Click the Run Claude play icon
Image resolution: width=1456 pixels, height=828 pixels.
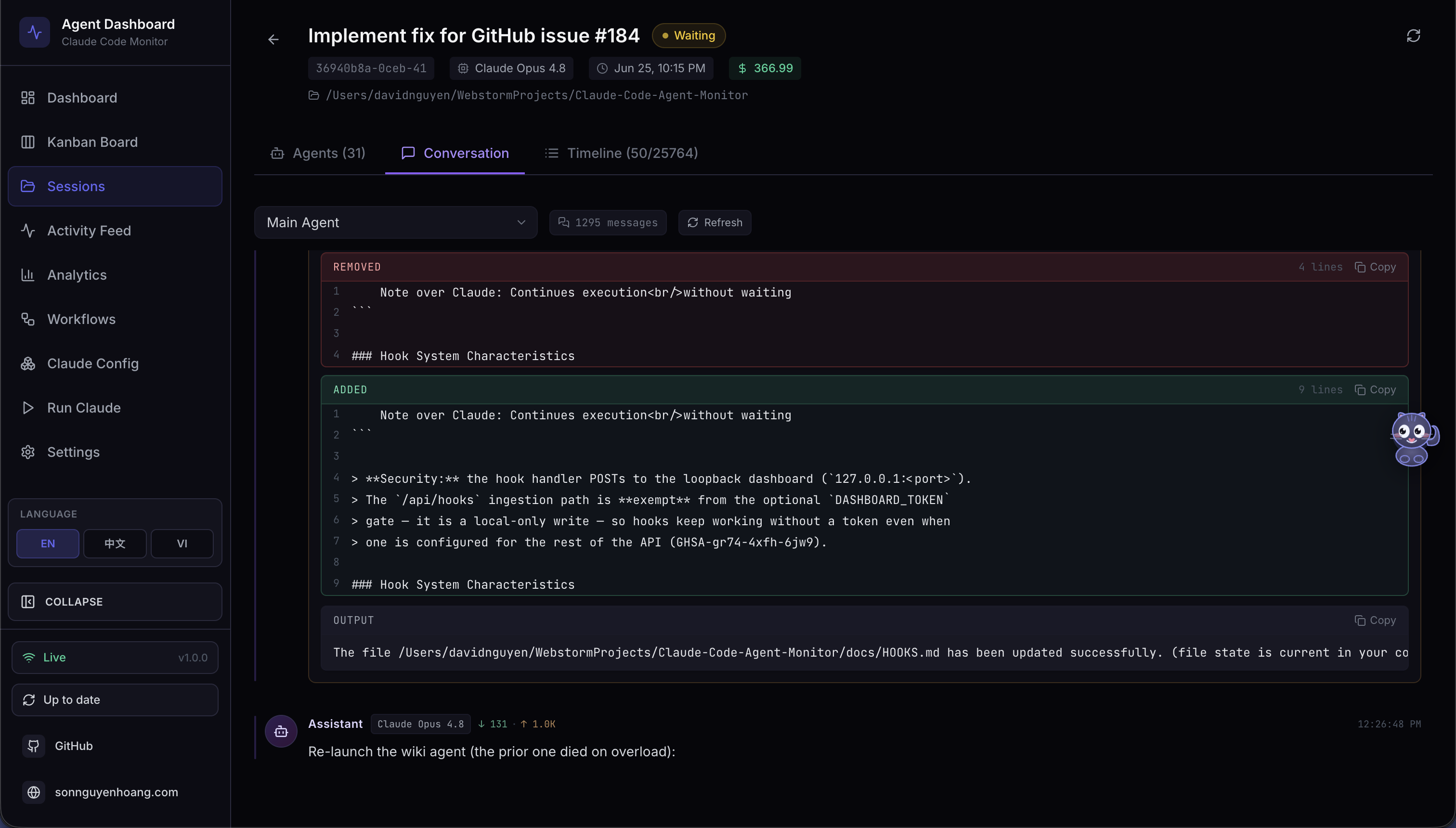(28, 408)
